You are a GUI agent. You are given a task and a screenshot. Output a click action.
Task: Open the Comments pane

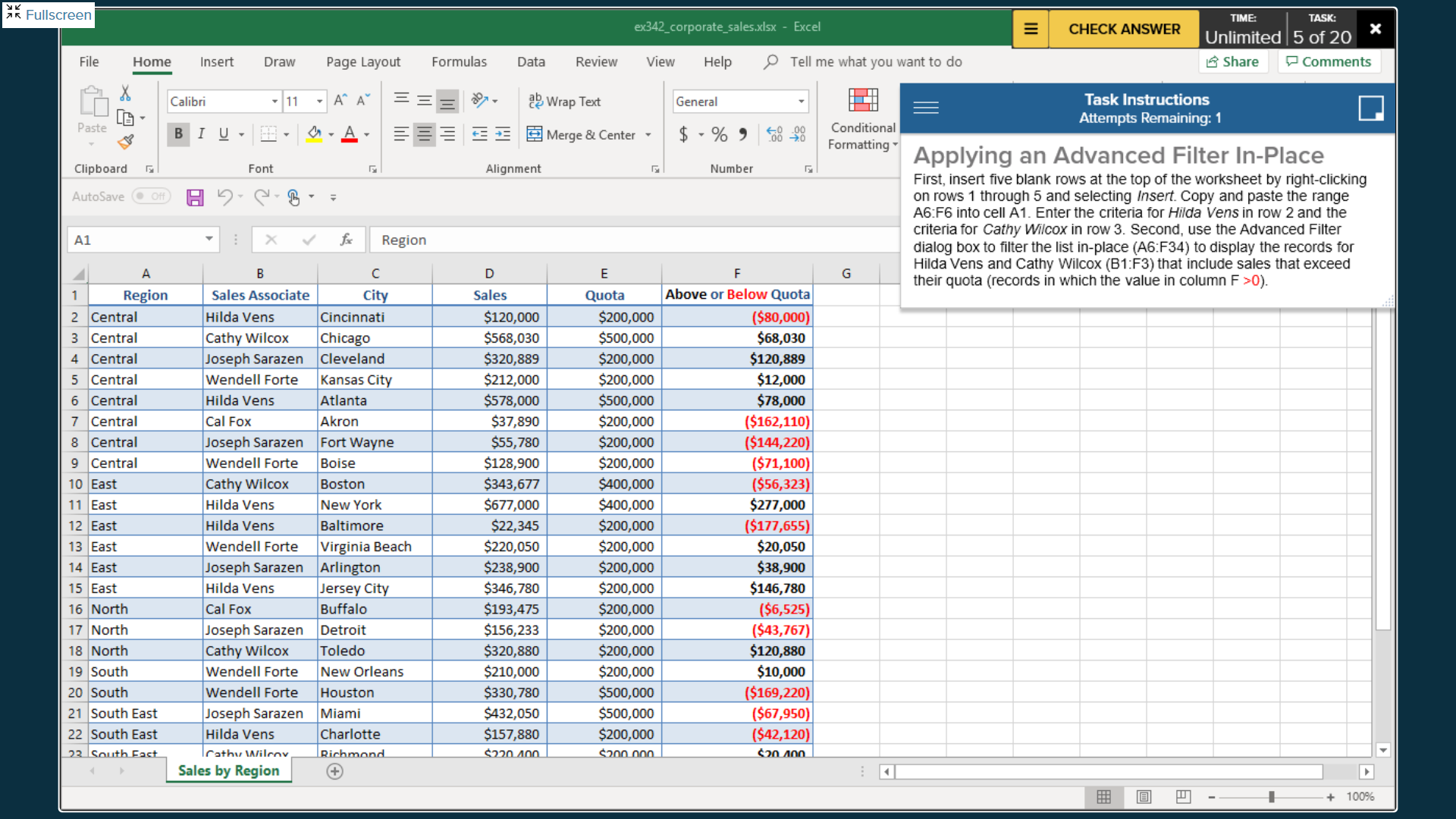click(x=1328, y=61)
